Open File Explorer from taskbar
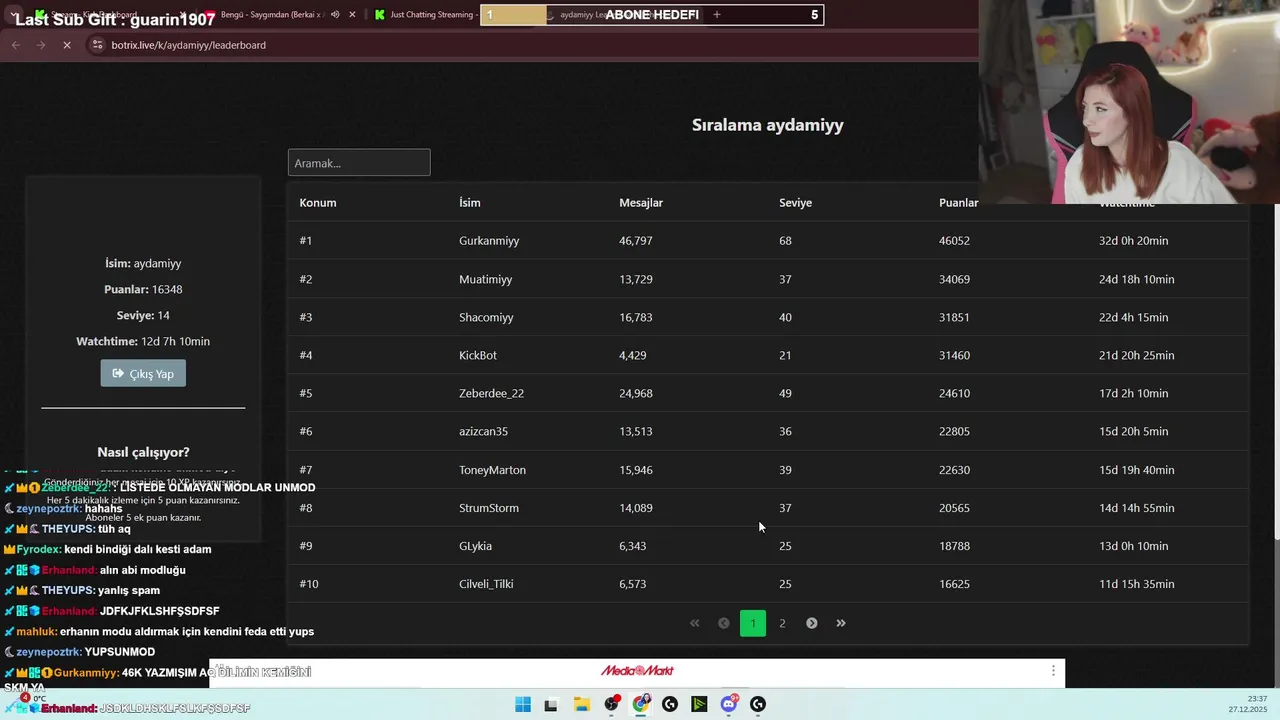 coord(582,704)
